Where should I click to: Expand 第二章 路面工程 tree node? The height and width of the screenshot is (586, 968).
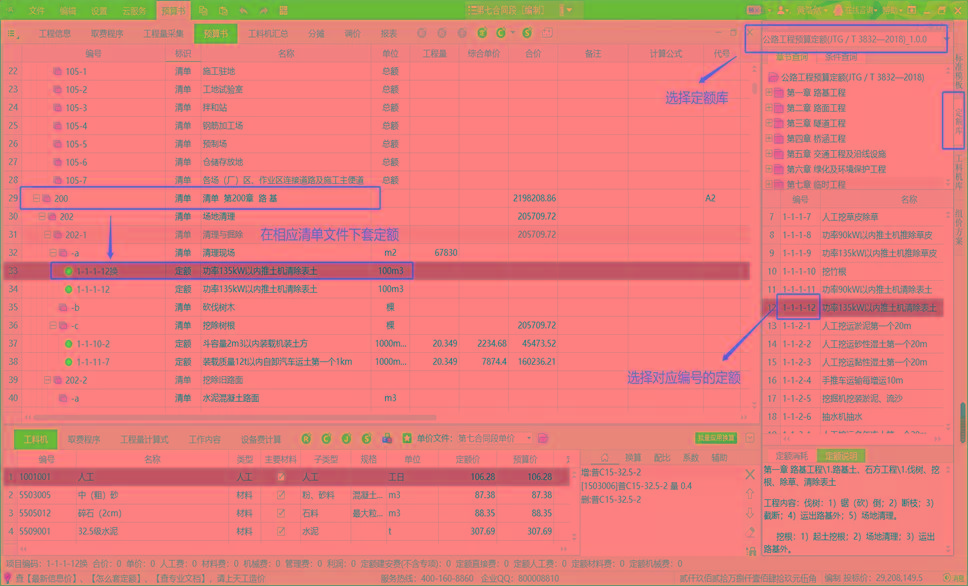tap(769, 108)
